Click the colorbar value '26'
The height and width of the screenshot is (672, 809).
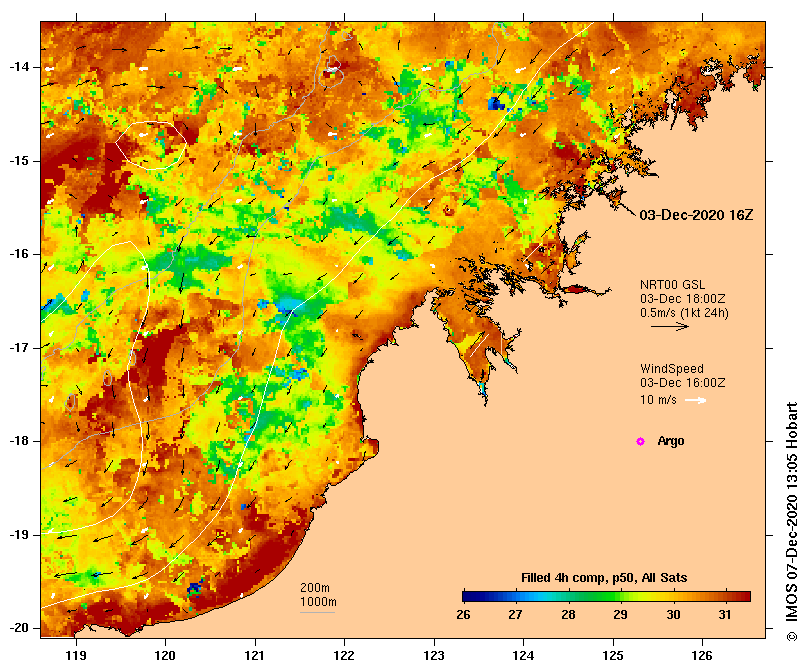[x=463, y=615]
